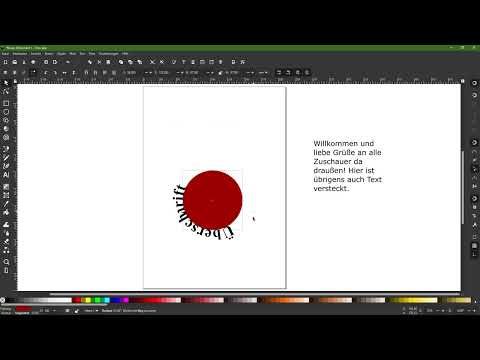Select the Rectangle tool

point(6,104)
